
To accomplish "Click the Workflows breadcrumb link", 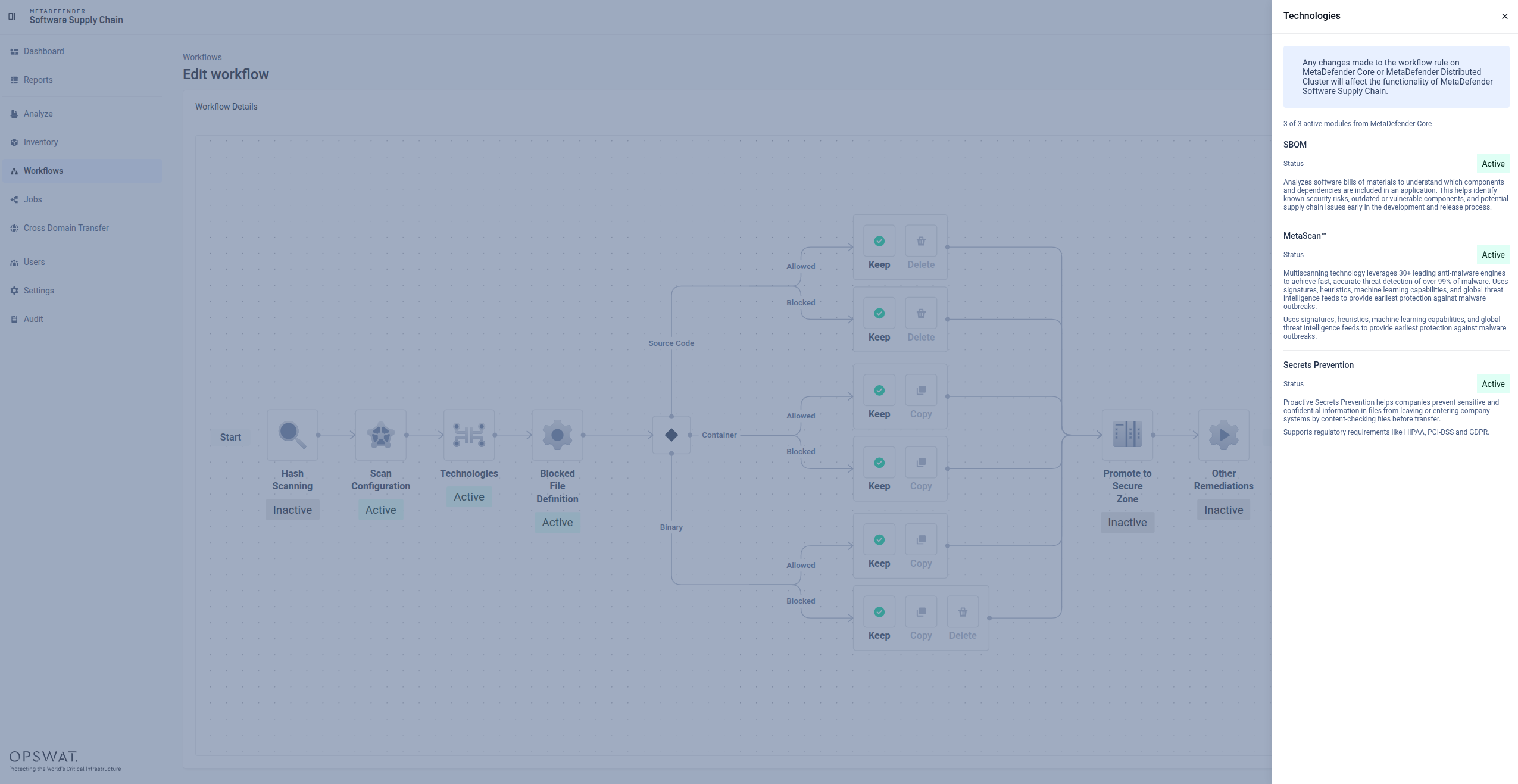I will click(202, 57).
